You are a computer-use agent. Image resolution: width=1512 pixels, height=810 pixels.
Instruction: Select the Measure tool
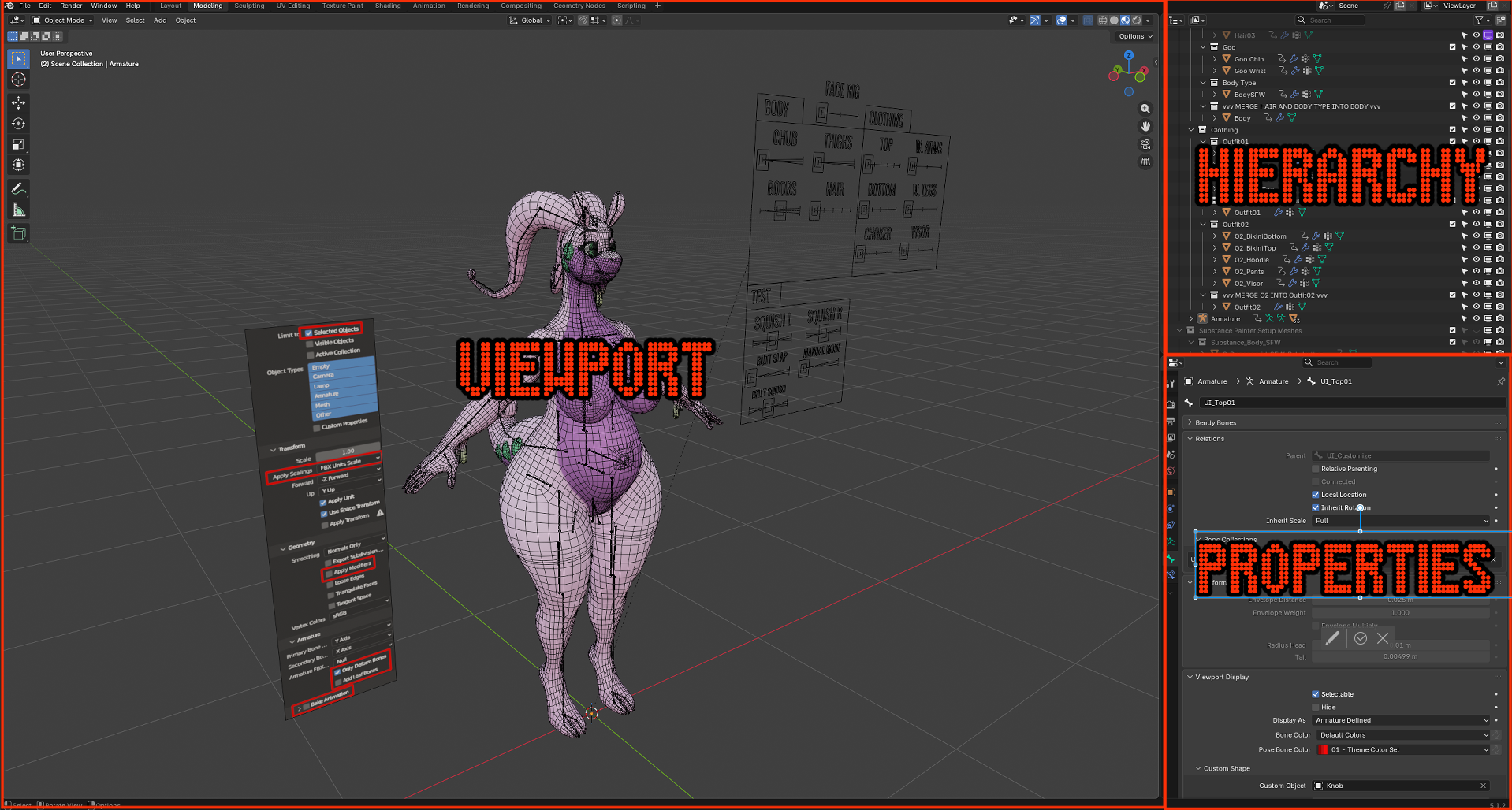click(19, 209)
